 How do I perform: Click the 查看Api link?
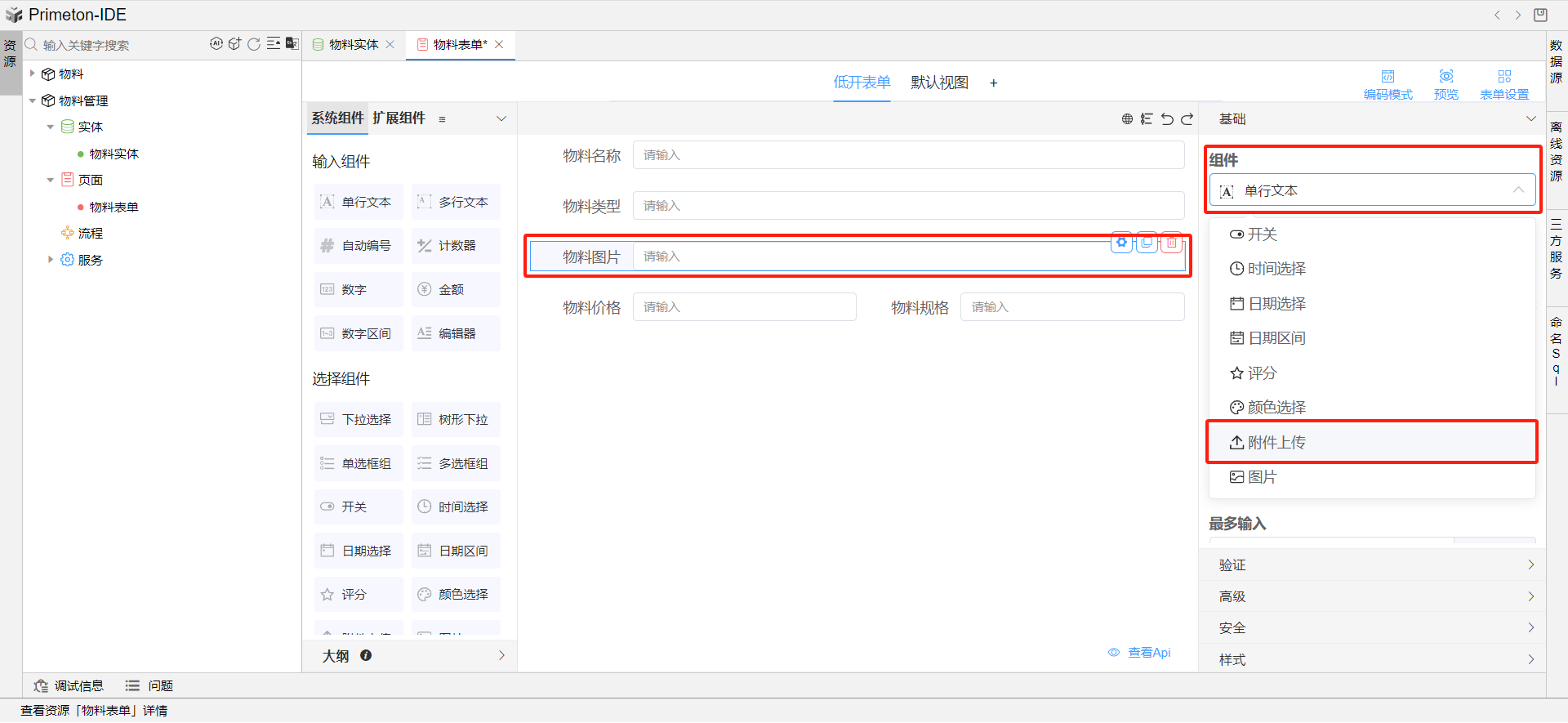coord(1148,652)
